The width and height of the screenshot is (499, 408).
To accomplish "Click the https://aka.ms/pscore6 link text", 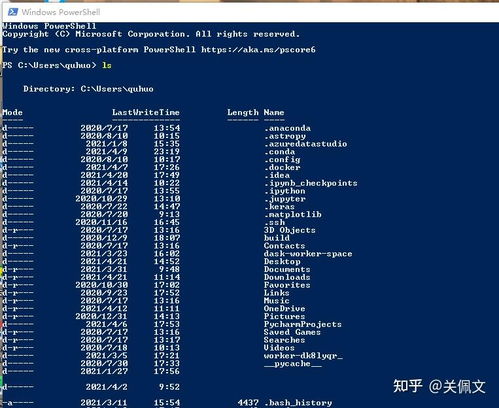I will (258, 50).
